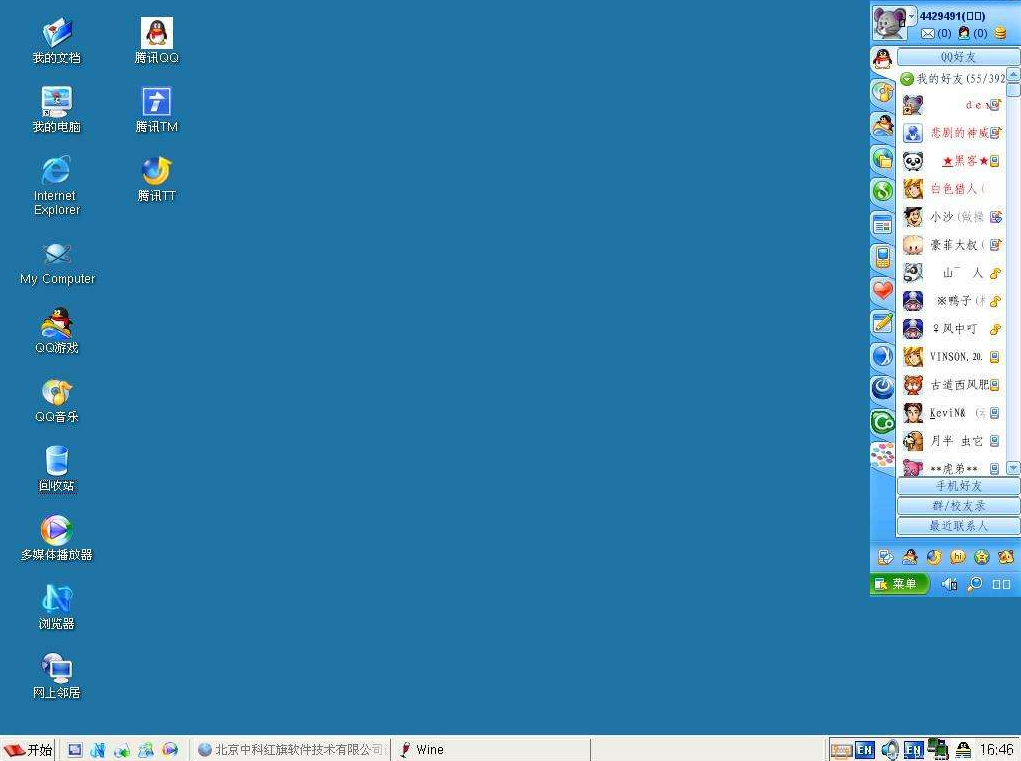Click the Hi bubble icon in QQ toolbar
Screen dimensions: 1021x761
tap(958, 557)
